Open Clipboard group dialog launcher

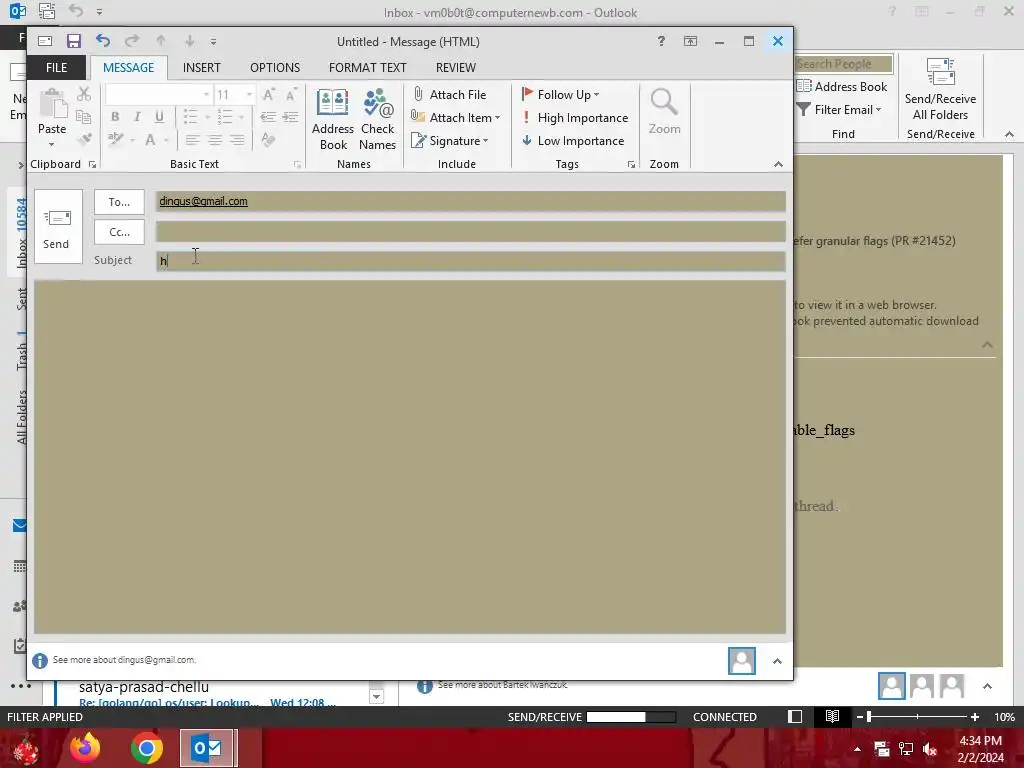tap(92, 165)
